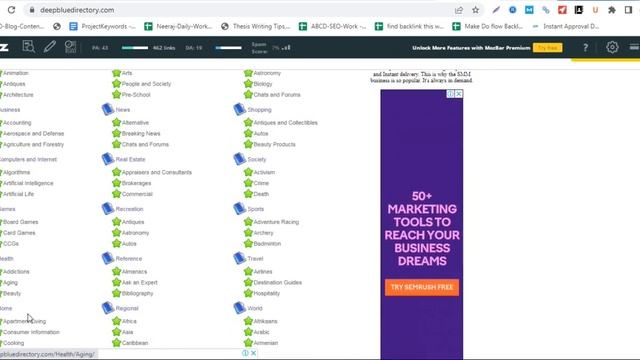Open Appraisers and Consultants link

click(157, 172)
